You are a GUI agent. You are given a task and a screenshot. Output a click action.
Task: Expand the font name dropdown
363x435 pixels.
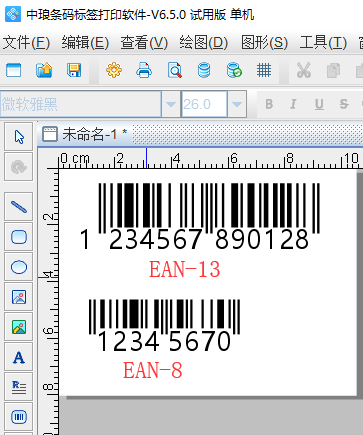(x=171, y=104)
